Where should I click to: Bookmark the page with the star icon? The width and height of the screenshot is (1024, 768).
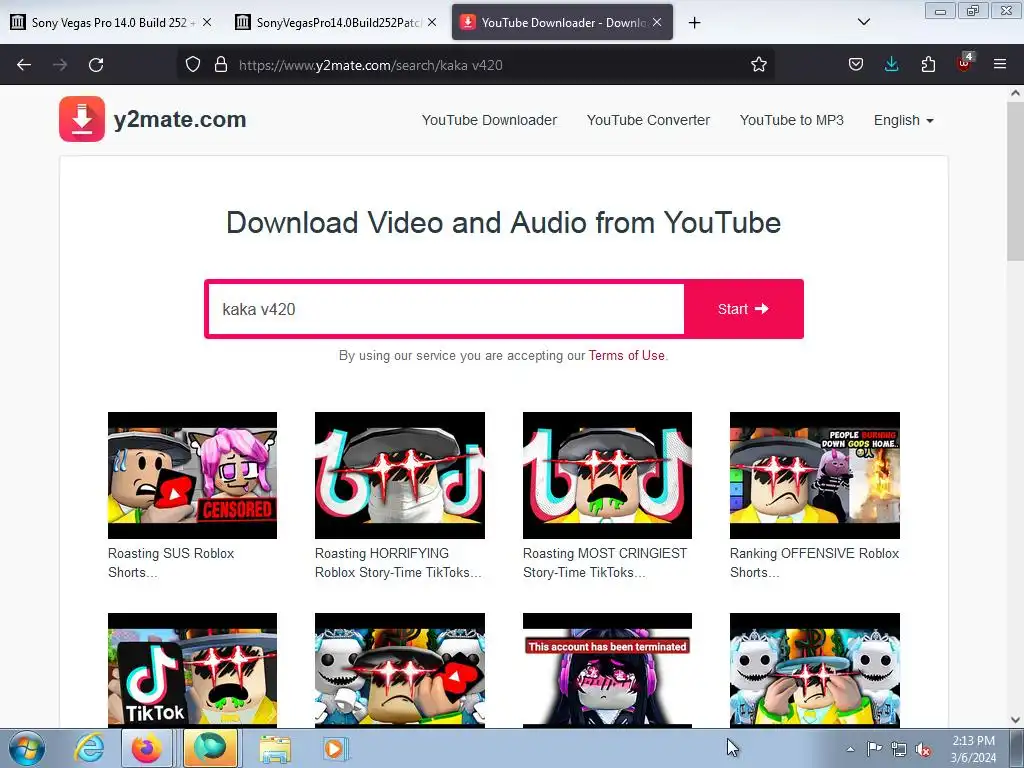[x=758, y=65]
